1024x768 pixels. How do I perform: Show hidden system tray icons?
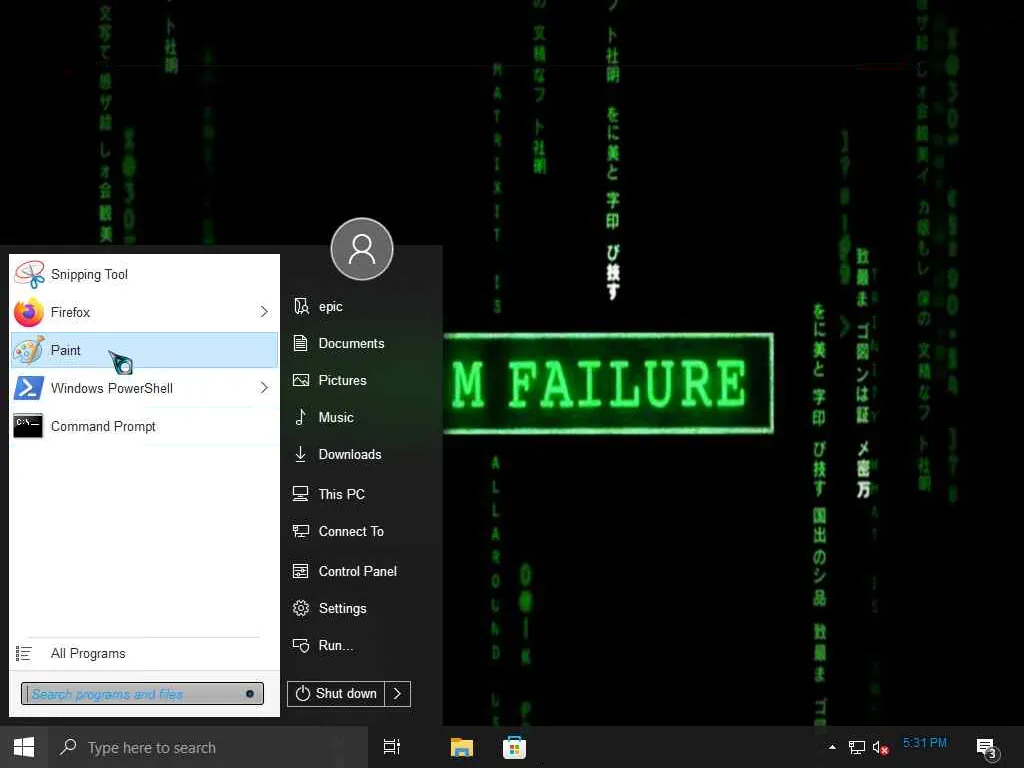(832, 747)
